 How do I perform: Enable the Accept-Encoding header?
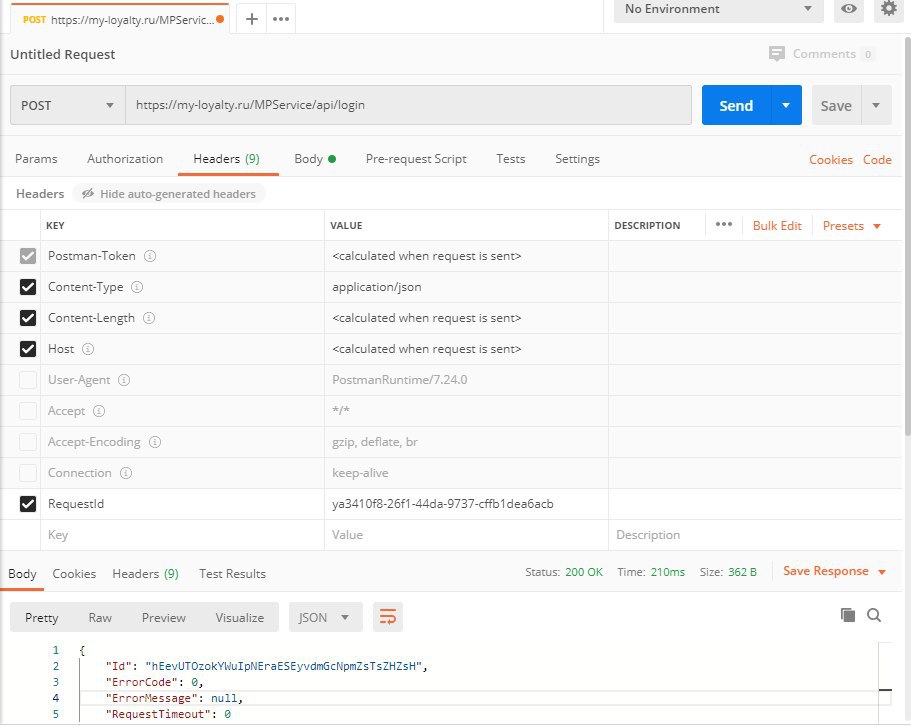pyautogui.click(x=28, y=442)
